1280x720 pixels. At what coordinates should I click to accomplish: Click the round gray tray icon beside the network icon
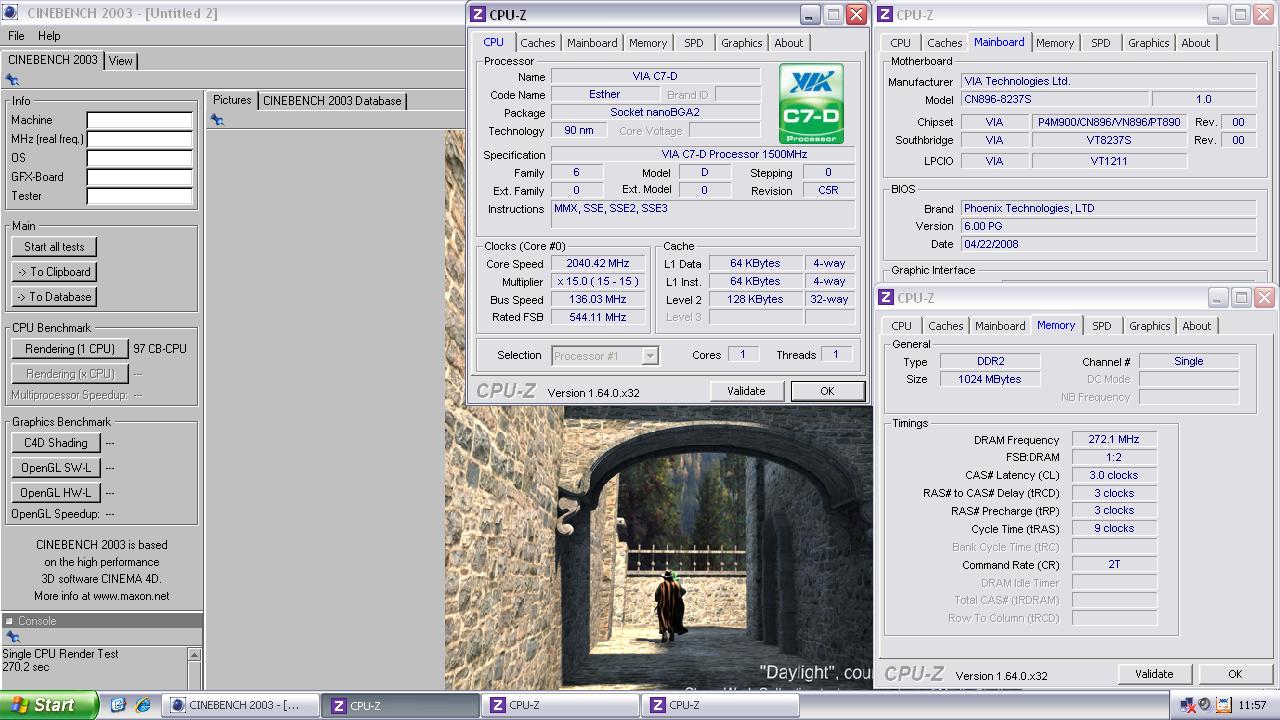(1205, 705)
